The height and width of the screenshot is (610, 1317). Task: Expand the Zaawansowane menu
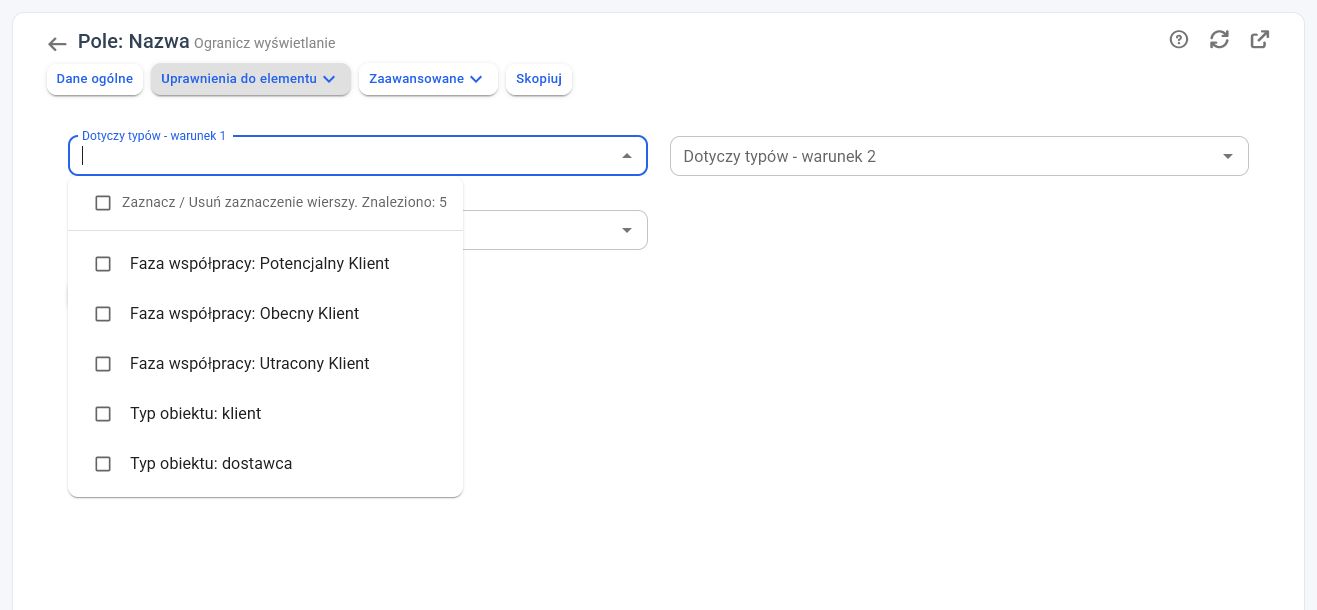428,79
